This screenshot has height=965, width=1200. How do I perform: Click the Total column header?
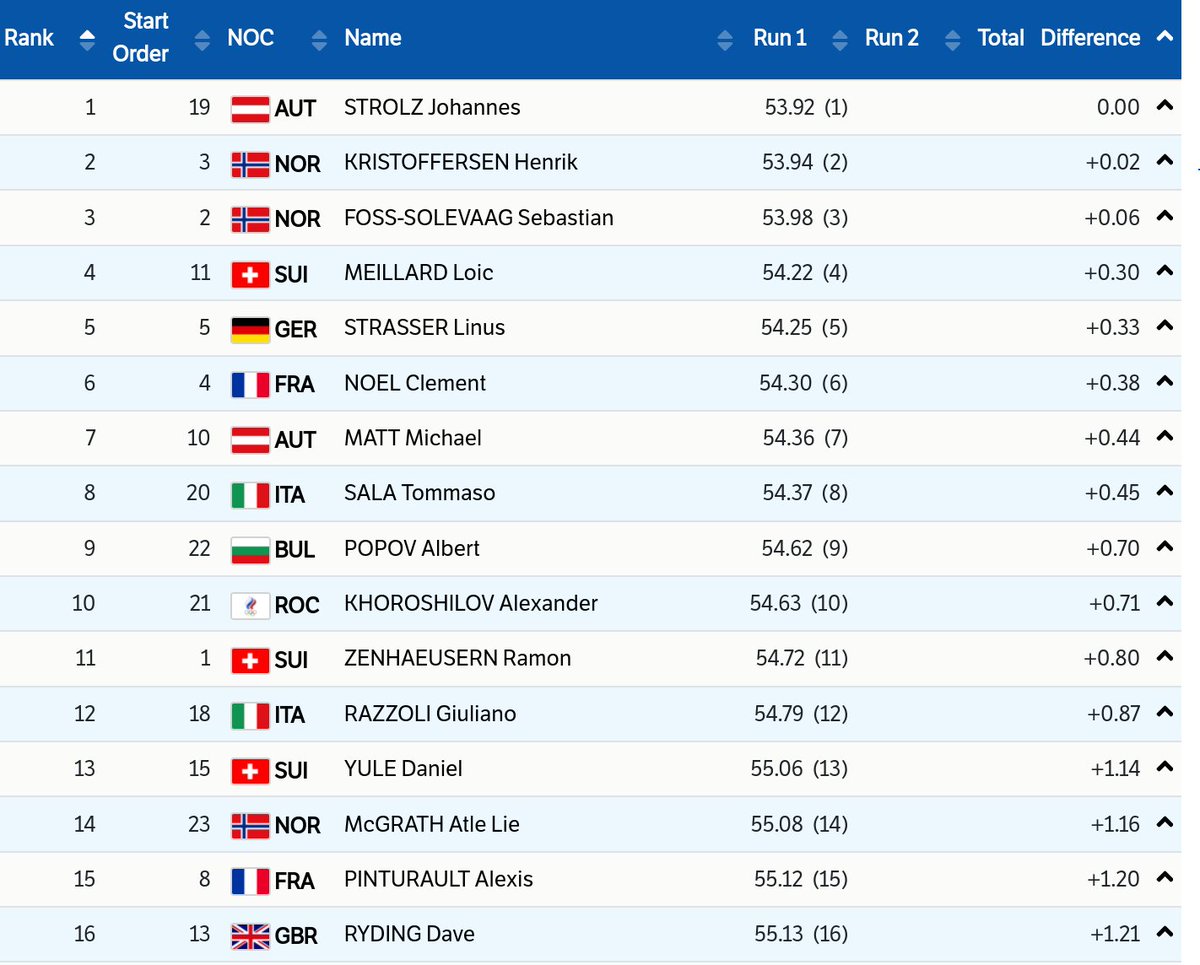1001,38
